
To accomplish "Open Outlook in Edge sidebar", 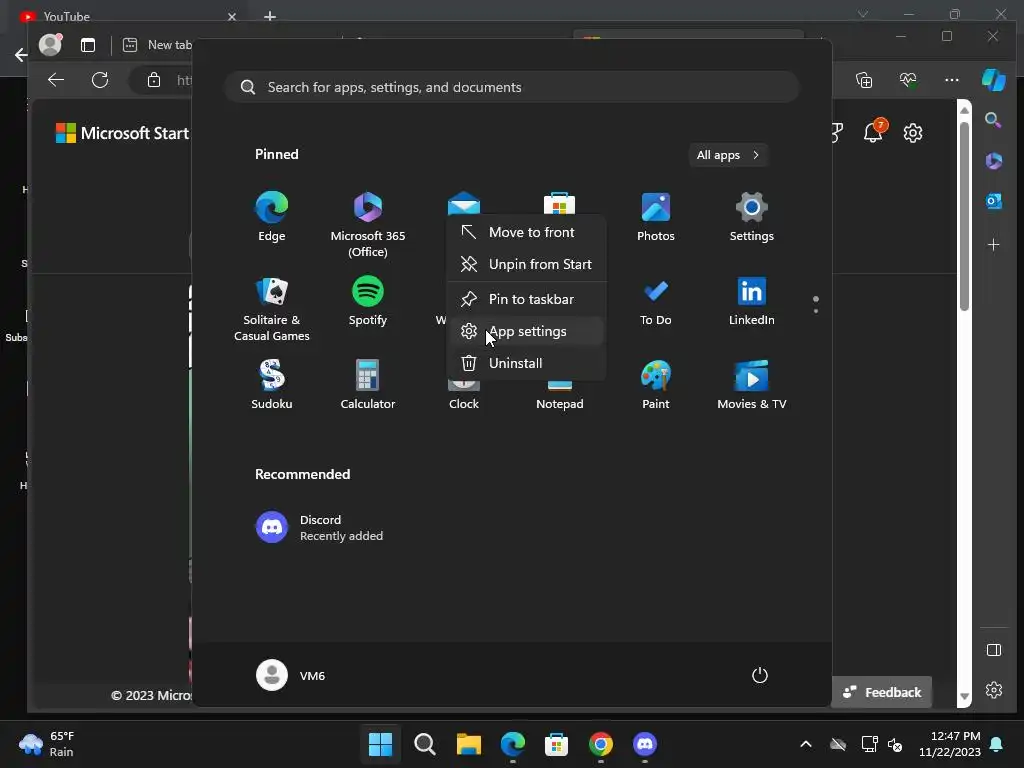I will pyautogui.click(x=993, y=201).
